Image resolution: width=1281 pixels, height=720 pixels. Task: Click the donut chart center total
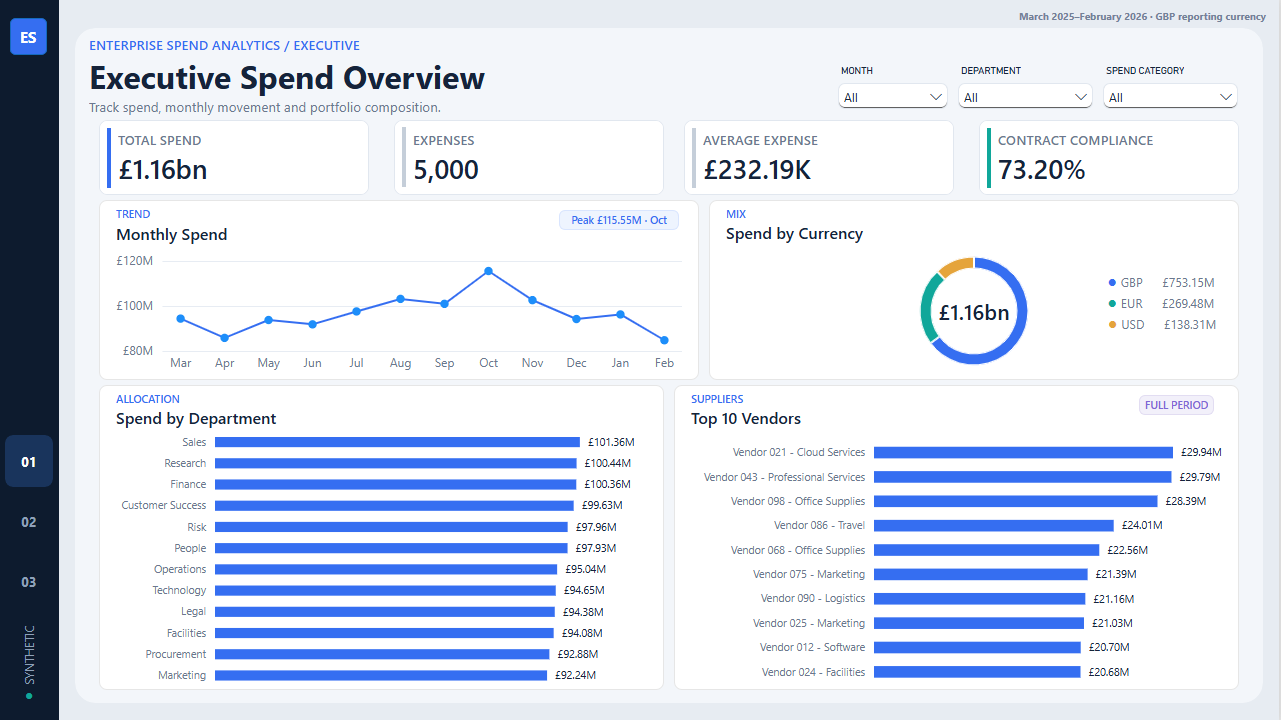pos(974,312)
